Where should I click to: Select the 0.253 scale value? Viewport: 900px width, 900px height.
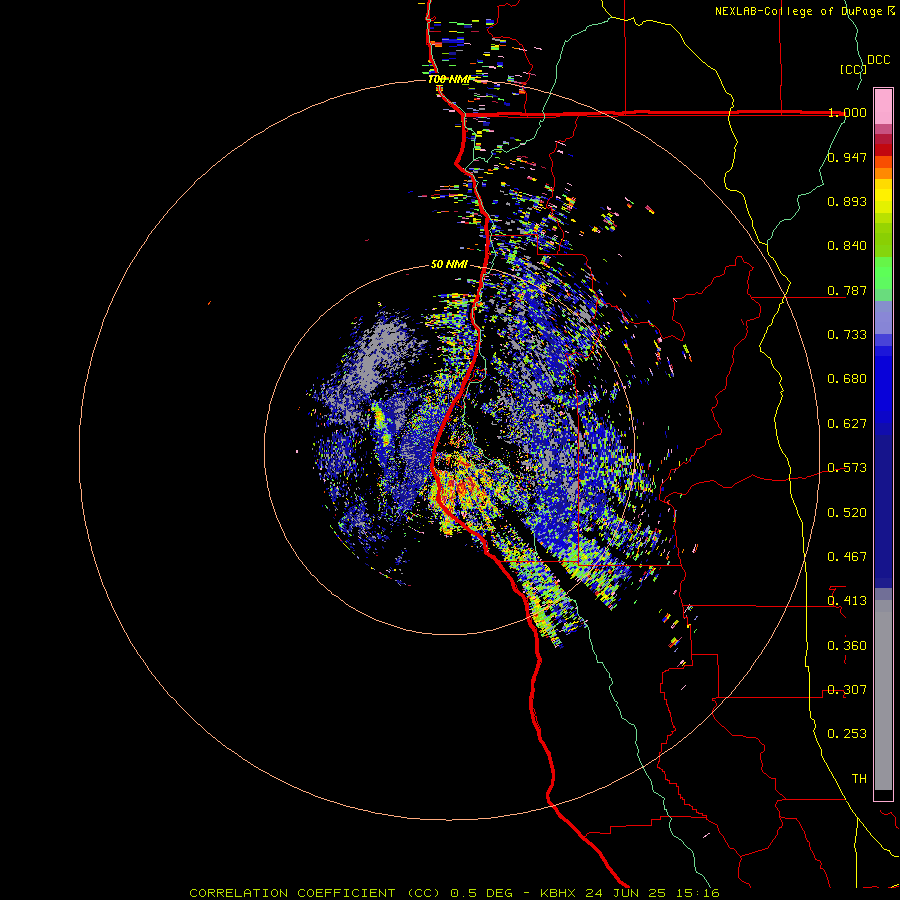point(847,734)
